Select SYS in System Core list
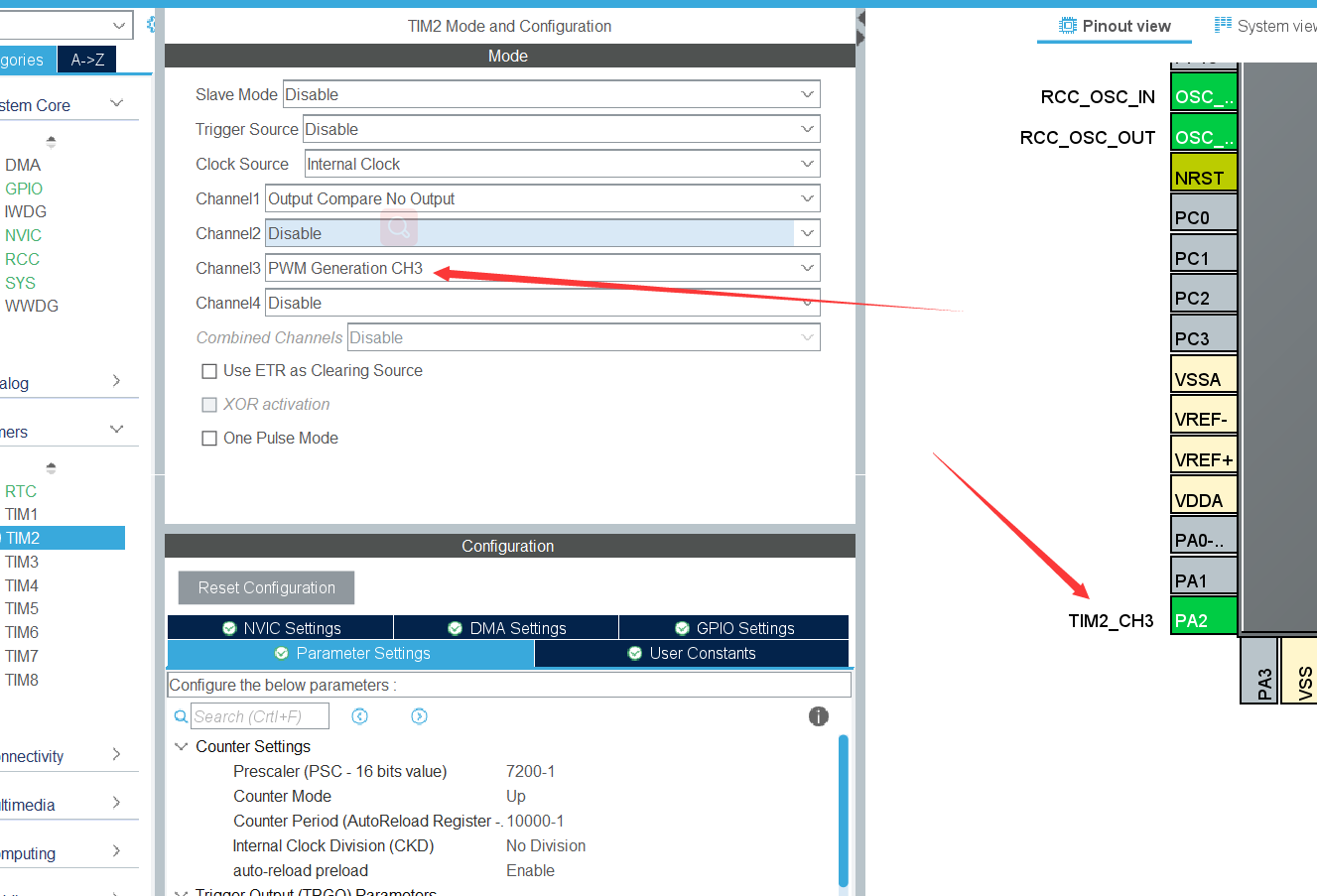The width and height of the screenshot is (1317, 896). (x=20, y=283)
